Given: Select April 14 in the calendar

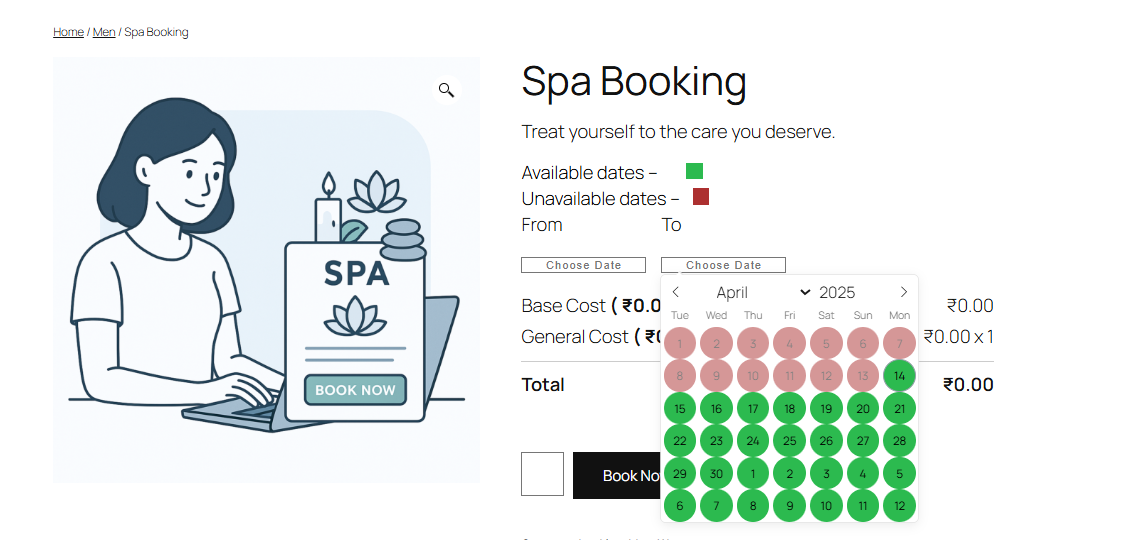Looking at the screenshot, I should tap(899, 375).
